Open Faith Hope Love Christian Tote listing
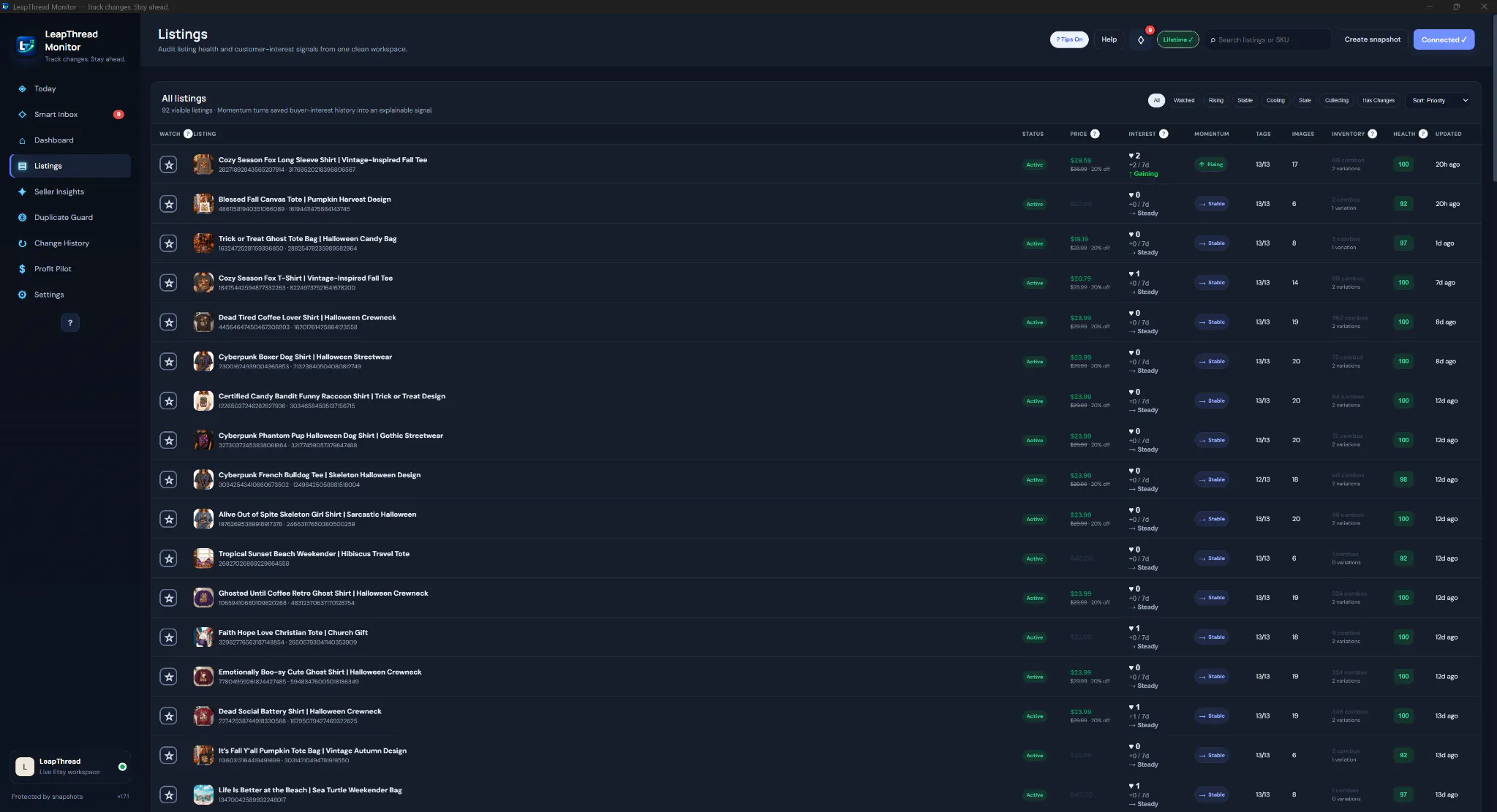The height and width of the screenshot is (812, 1497). point(293,633)
